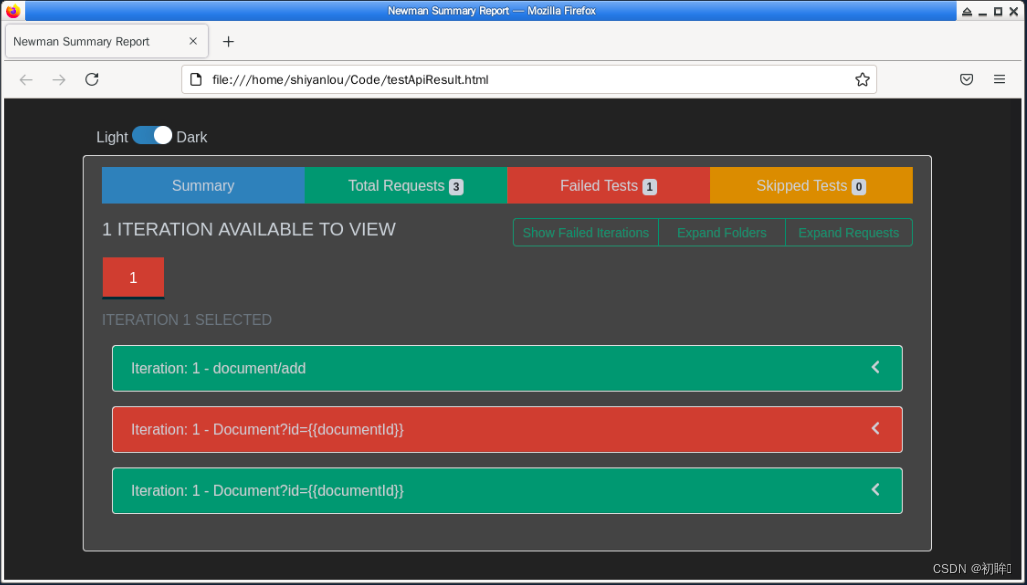
Task: Go forward with the browser forward arrow
Action: (x=59, y=80)
